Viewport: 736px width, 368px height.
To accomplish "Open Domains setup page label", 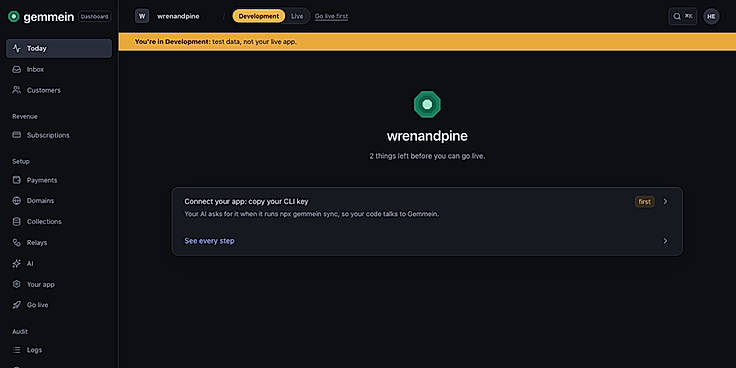I will (x=40, y=201).
